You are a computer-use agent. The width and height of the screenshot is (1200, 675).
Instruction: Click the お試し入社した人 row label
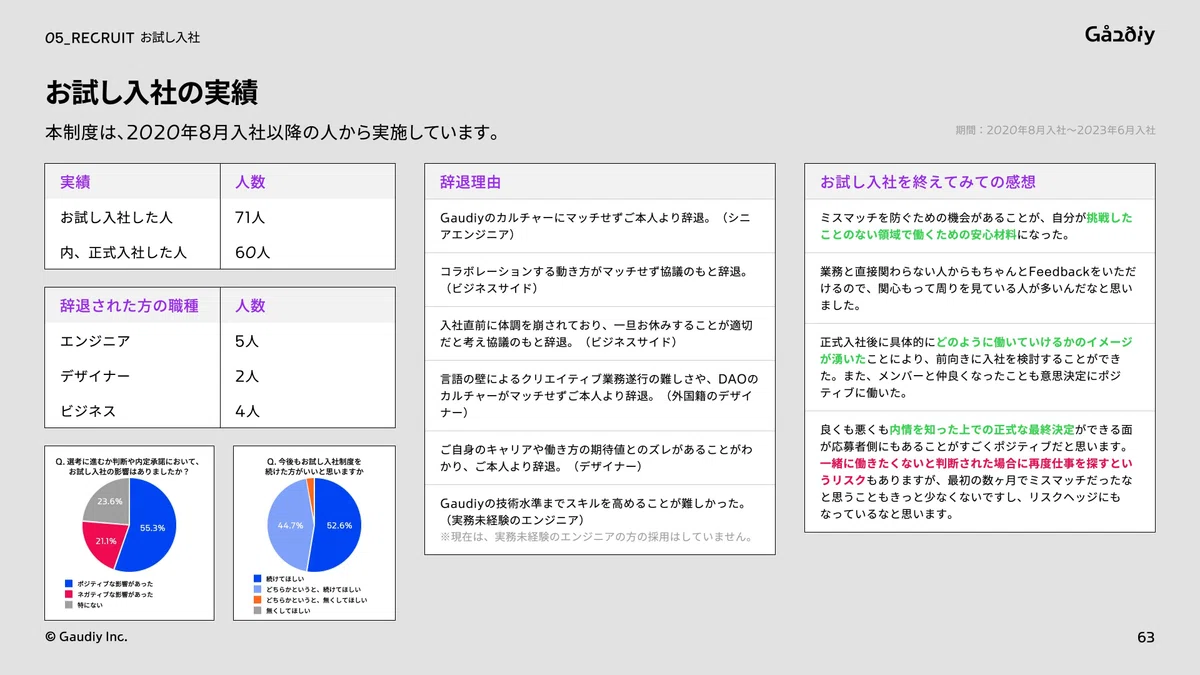tap(116, 217)
